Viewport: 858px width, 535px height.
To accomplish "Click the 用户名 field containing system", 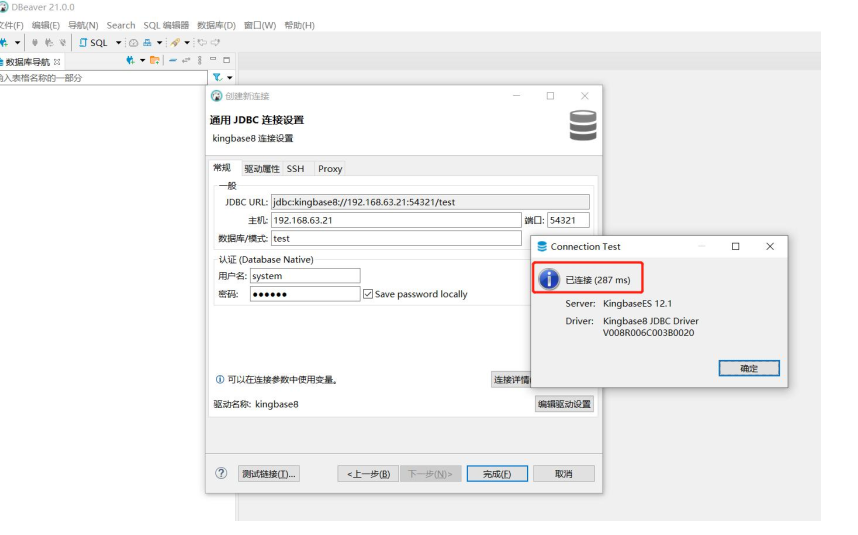I will click(x=305, y=276).
